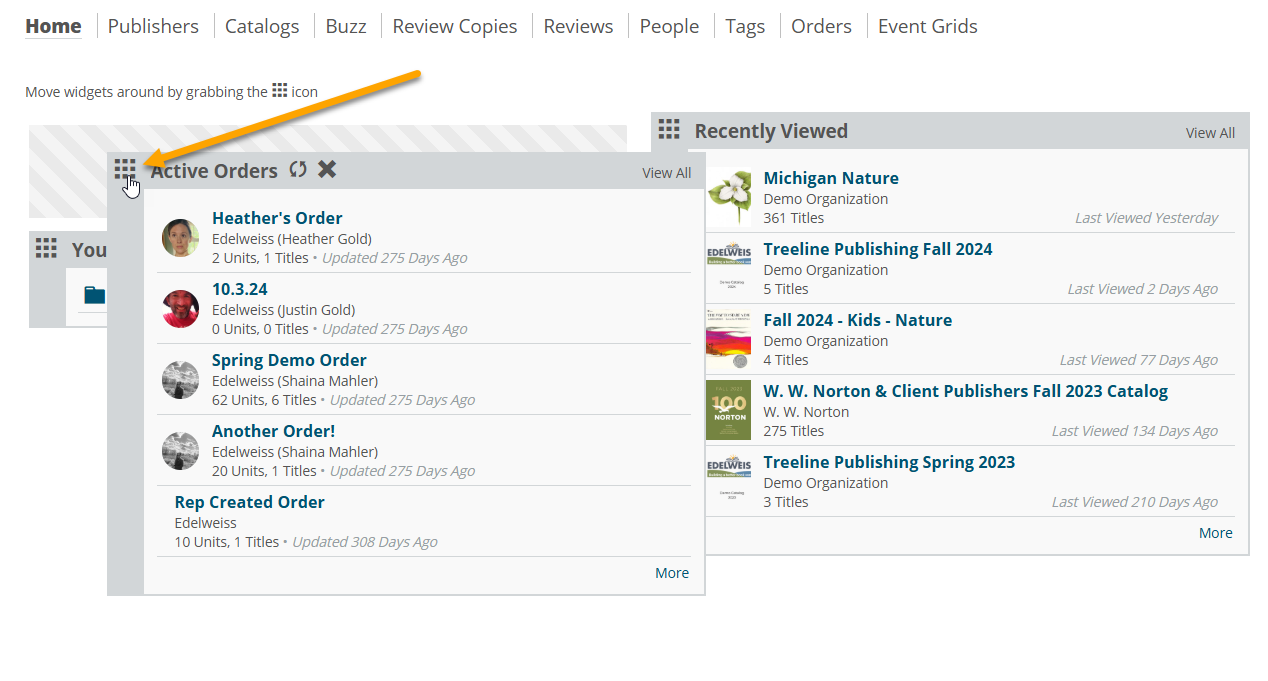1268x681 pixels.
Task: Close the Active Orders widget
Action: click(327, 169)
